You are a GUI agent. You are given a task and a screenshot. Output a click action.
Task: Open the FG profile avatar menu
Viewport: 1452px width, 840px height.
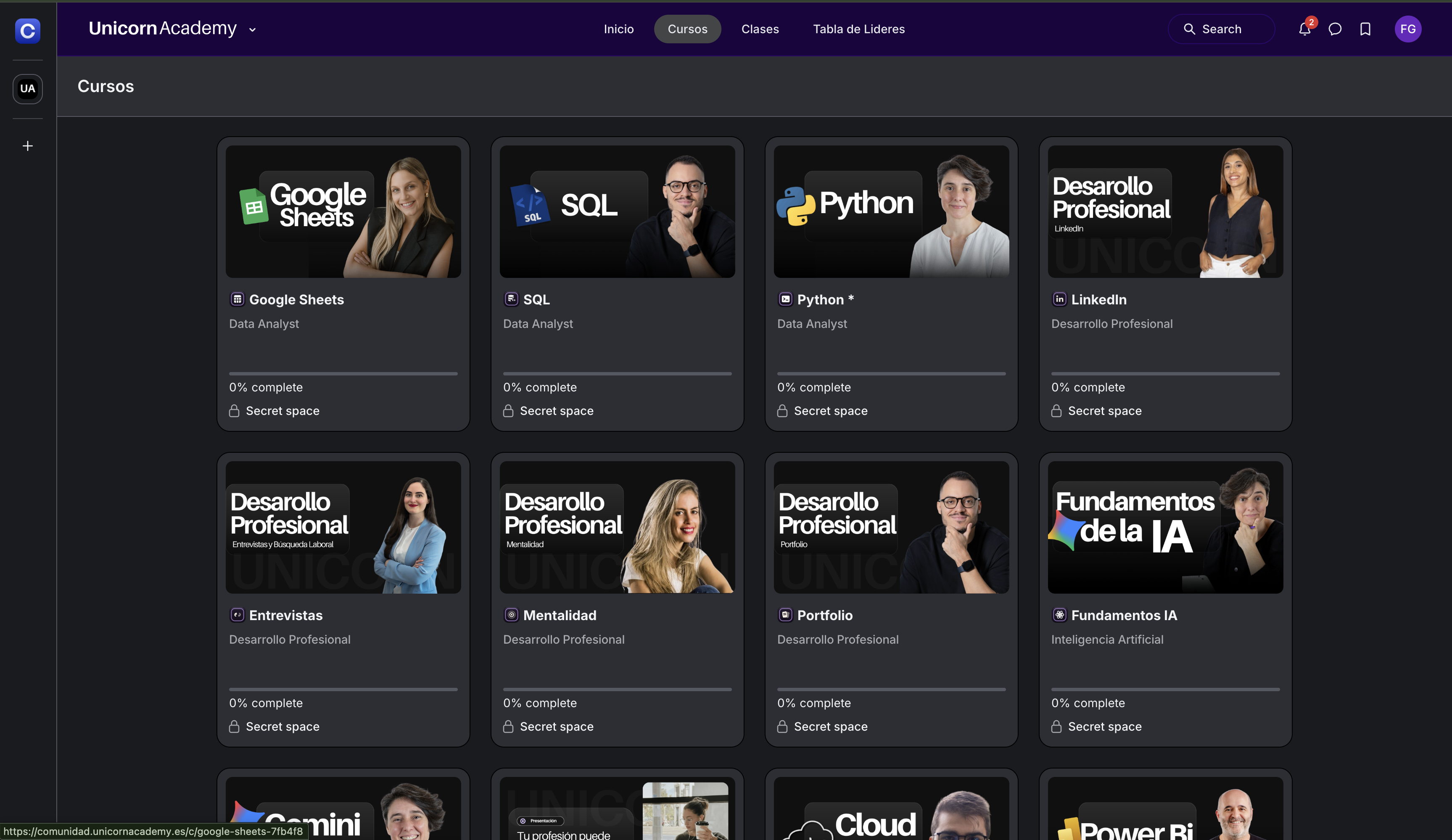pyautogui.click(x=1407, y=29)
